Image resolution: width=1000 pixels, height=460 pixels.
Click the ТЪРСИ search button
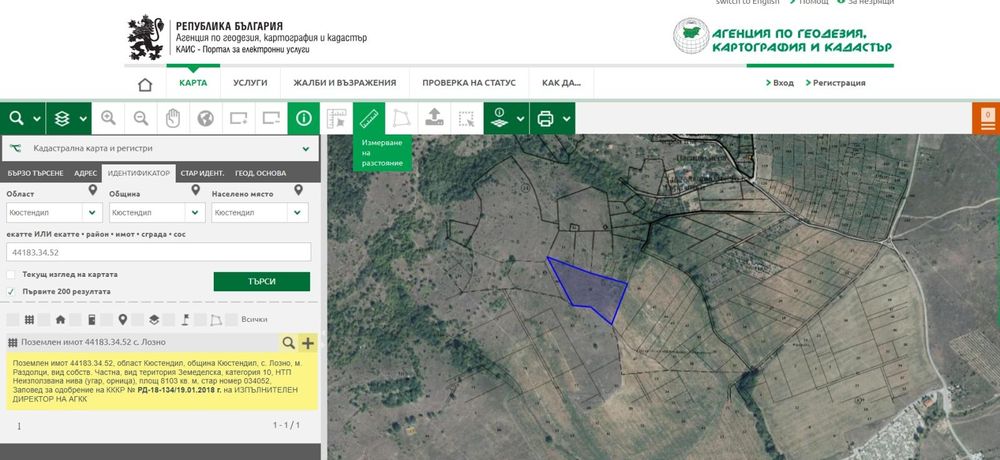pyautogui.click(x=261, y=281)
